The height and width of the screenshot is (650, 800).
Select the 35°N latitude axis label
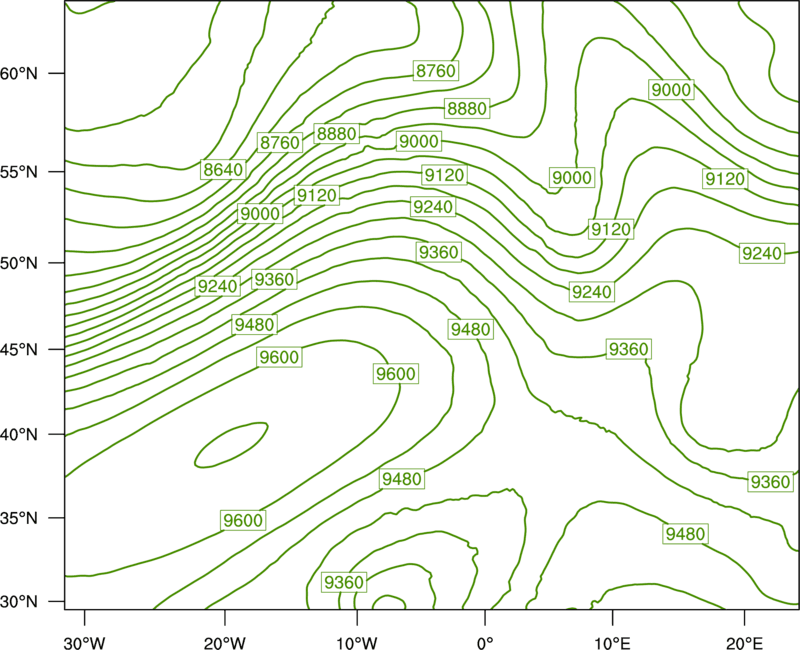point(19,518)
